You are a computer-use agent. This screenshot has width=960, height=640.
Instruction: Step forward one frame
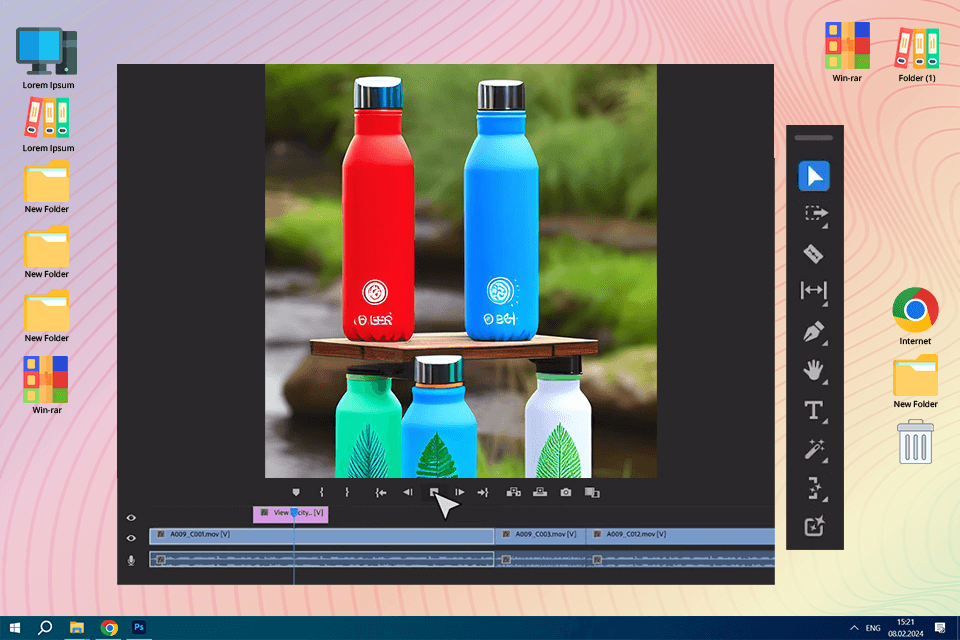(x=460, y=492)
